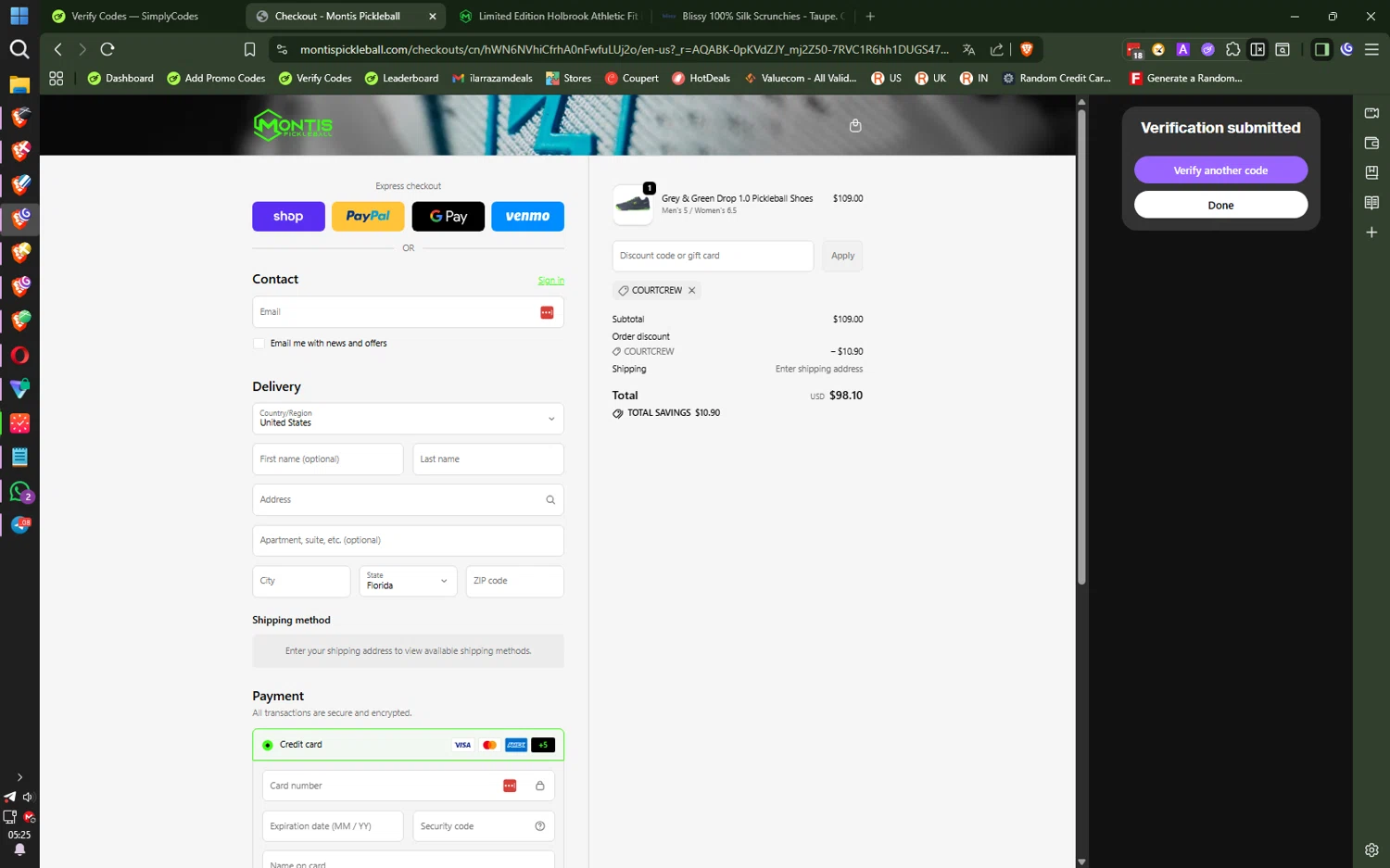
Task: Focus the Discount code or gift card field
Action: 713,256
